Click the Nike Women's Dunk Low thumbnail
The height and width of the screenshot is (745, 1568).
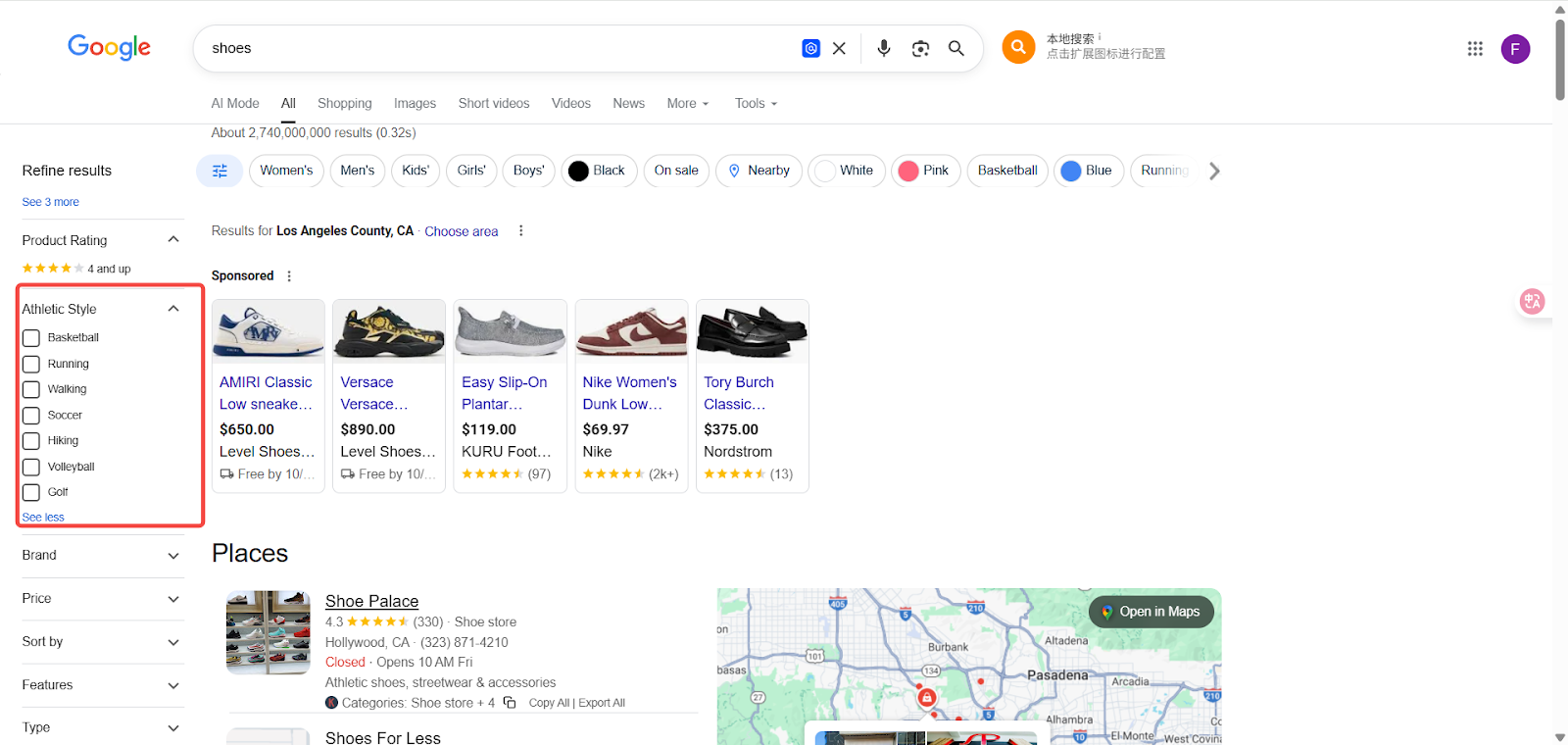click(631, 331)
